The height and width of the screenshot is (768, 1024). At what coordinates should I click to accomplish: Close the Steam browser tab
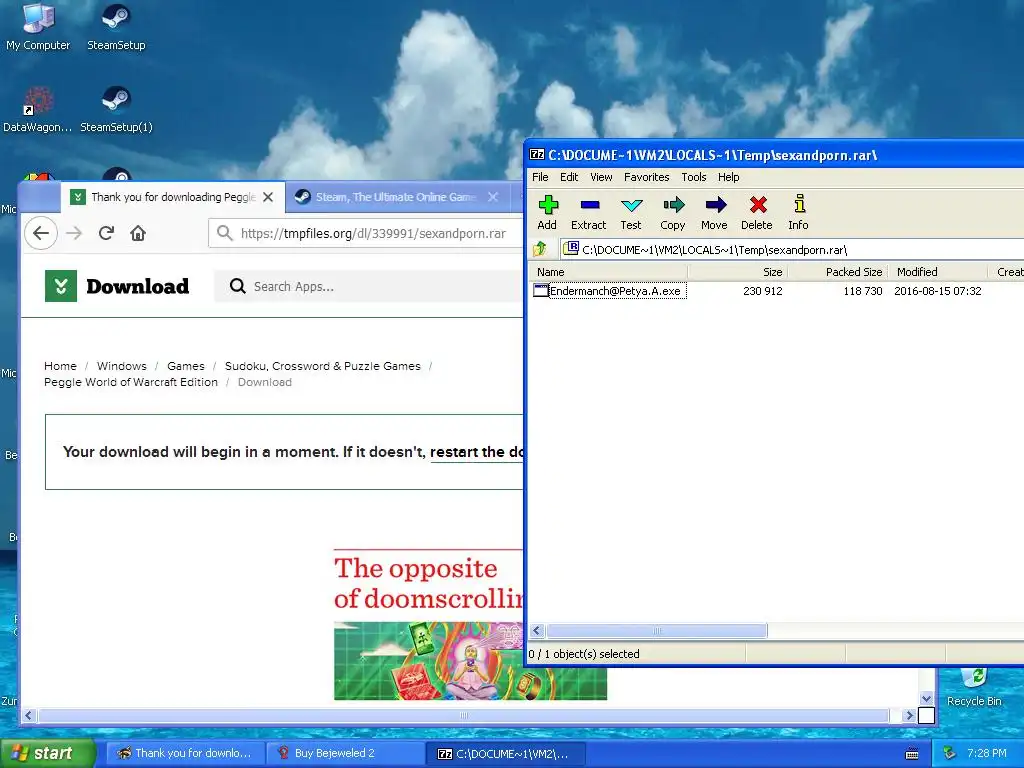coord(493,197)
